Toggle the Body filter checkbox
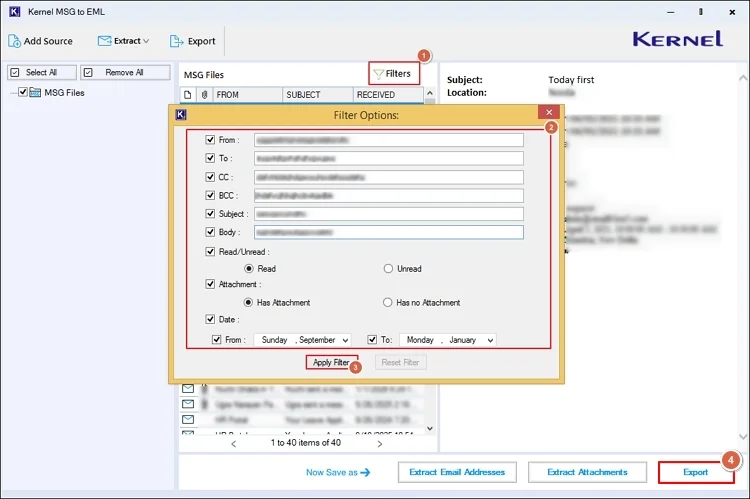Screen dimensions: 750x499 pyautogui.click(x=210, y=232)
